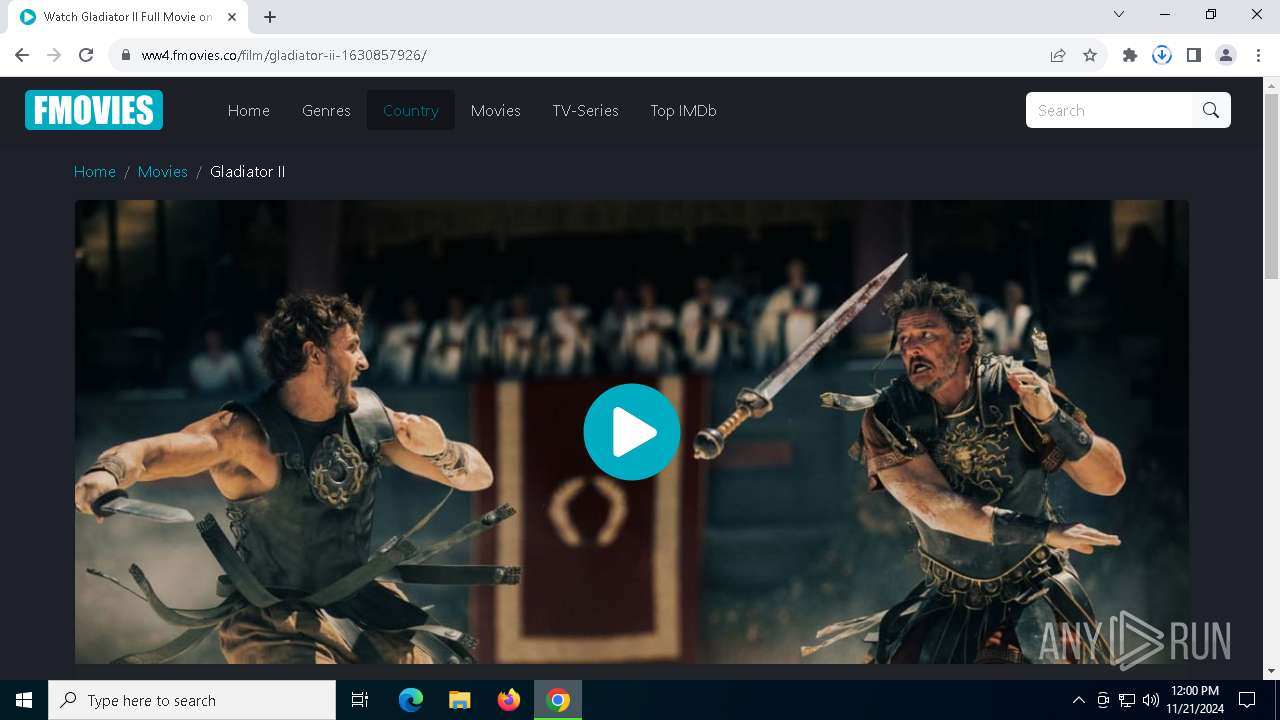Click the FMOVIES logo
The image size is (1280, 720).
click(94, 110)
